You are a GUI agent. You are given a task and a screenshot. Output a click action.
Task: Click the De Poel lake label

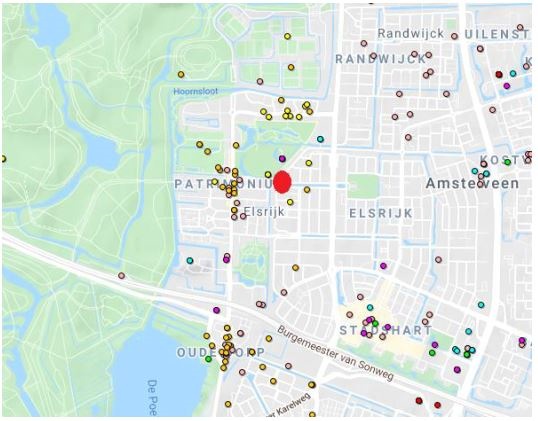[x=153, y=397]
